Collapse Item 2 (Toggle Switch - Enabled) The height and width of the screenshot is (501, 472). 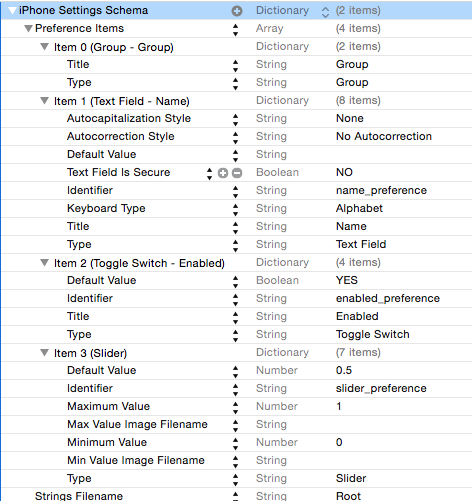click(x=44, y=263)
